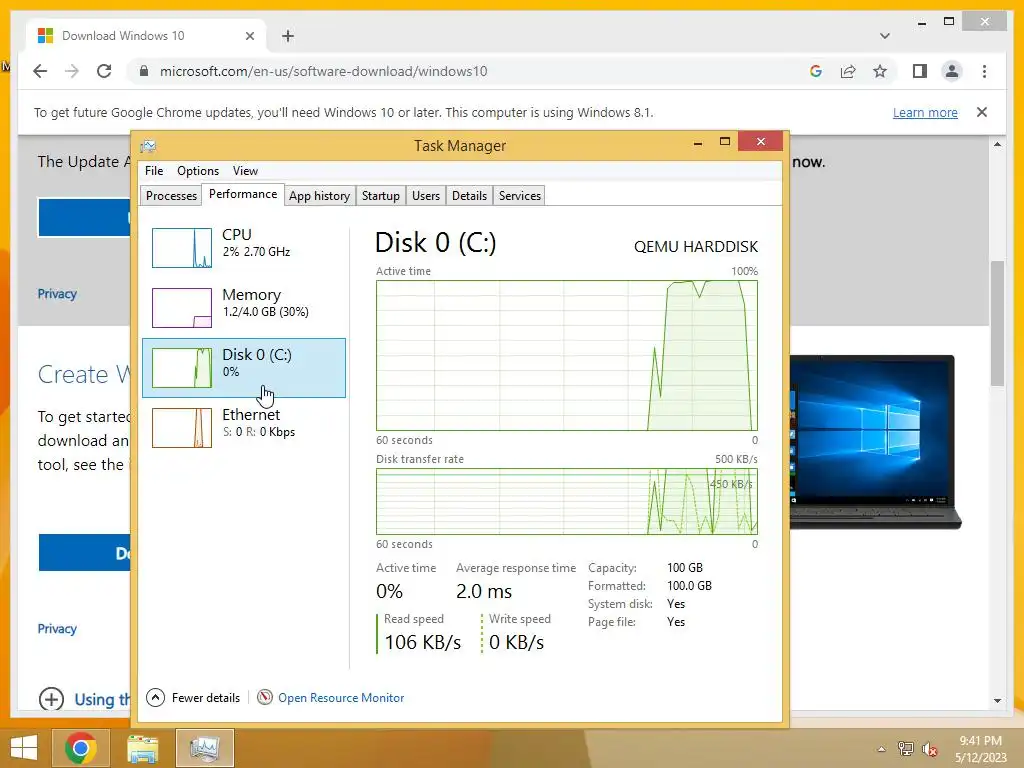Open Chrome tab search dropdown
The width and height of the screenshot is (1024, 768).
point(884,36)
